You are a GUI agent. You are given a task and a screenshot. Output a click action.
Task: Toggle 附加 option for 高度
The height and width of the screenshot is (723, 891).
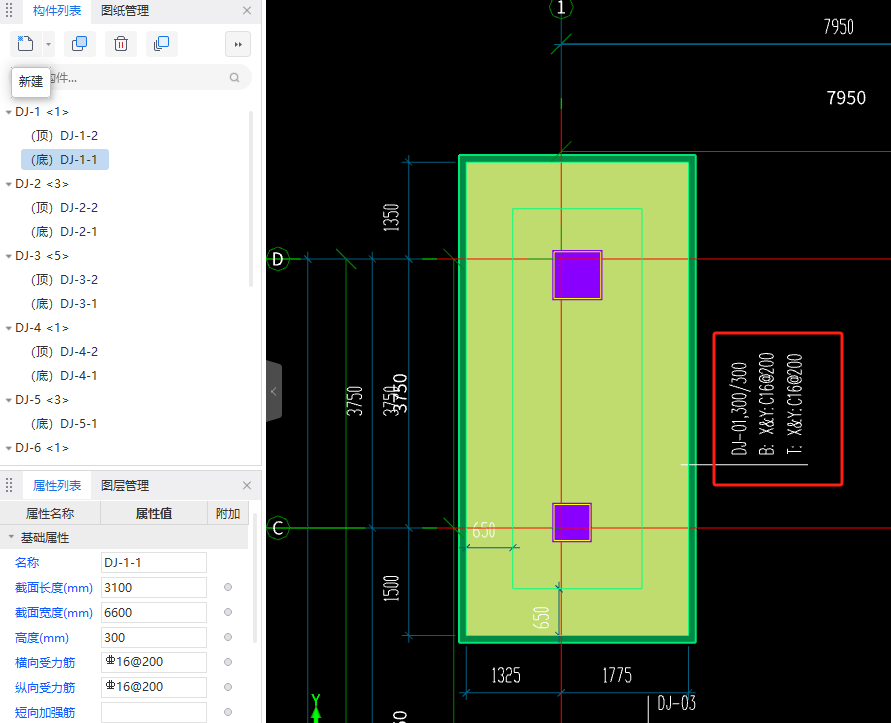pyautogui.click(x=228, y=637)
